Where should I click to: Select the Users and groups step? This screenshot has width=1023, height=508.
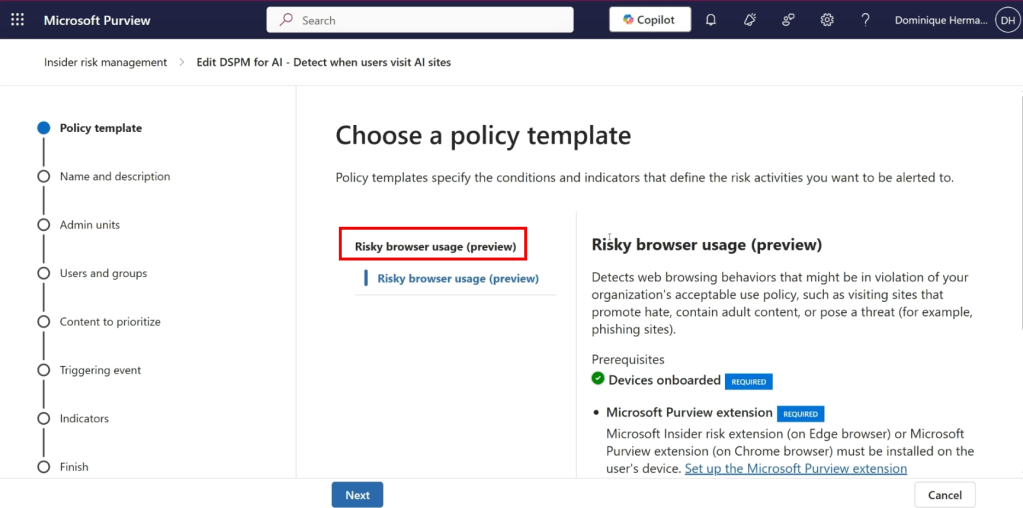click(x=103, y=274)
